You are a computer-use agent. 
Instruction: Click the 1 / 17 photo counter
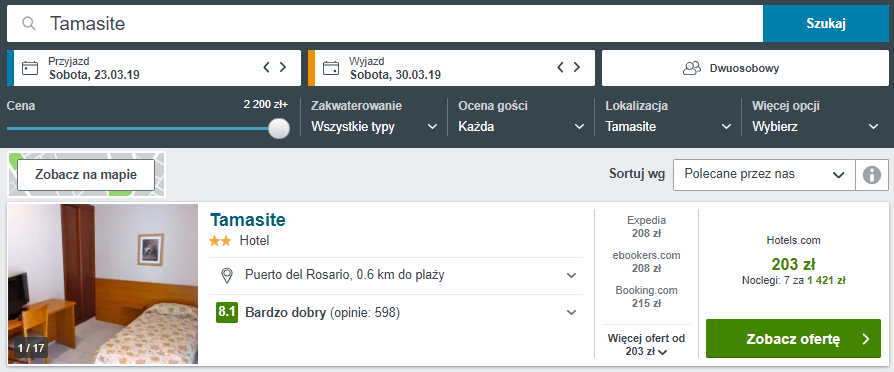coord(31,347)
